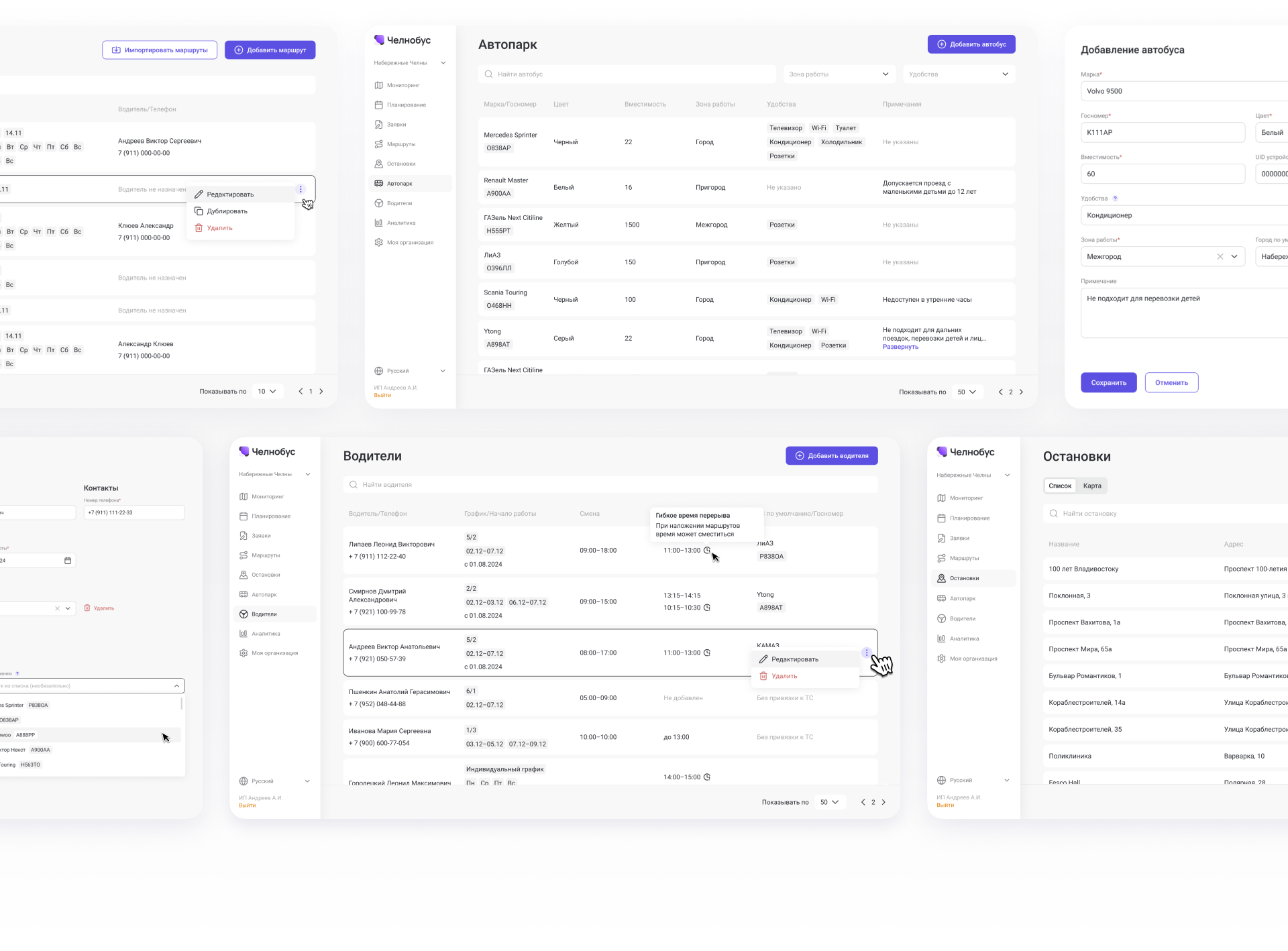Toggle the Чт weekday chip in Андреев's row
Viewport: 1288px width, 951px height.
point(37,147)
